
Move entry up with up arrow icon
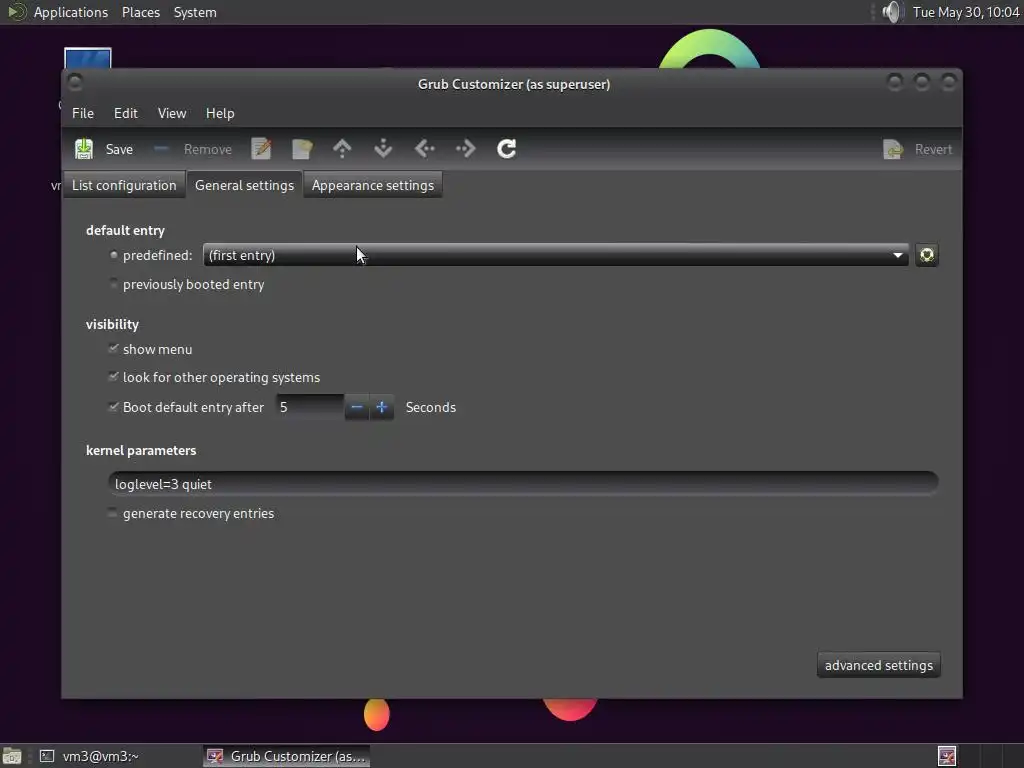tap(342, 149)
